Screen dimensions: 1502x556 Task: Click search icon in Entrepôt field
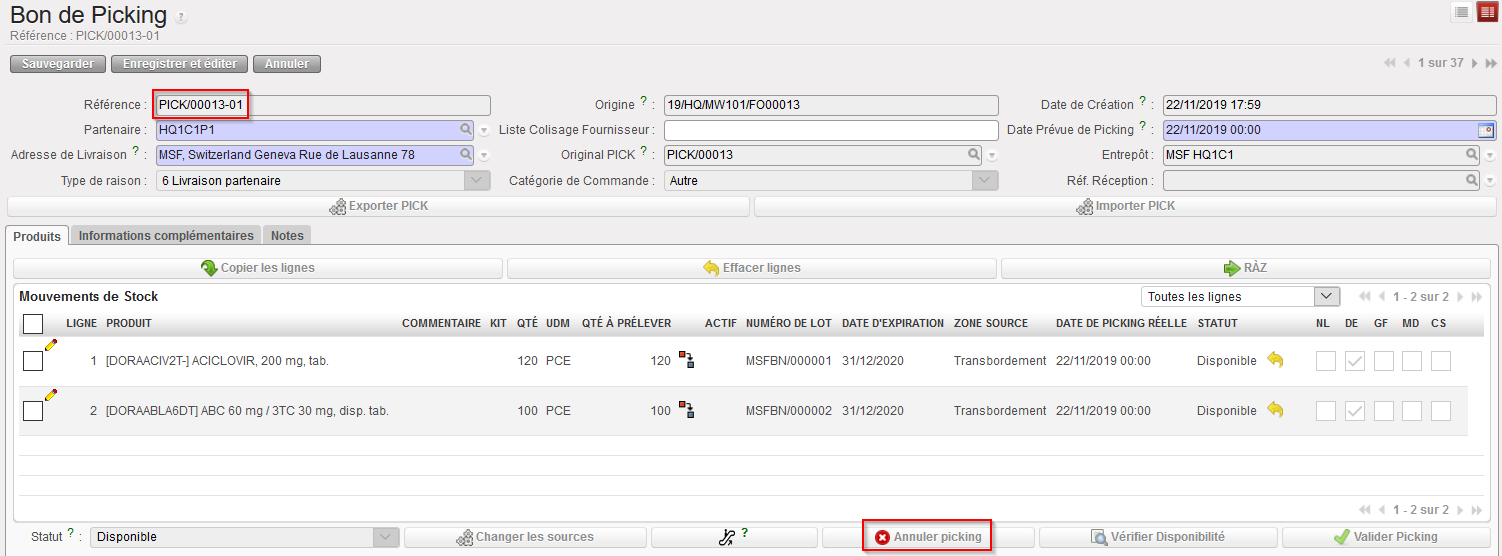click(x=1472, y=155)
